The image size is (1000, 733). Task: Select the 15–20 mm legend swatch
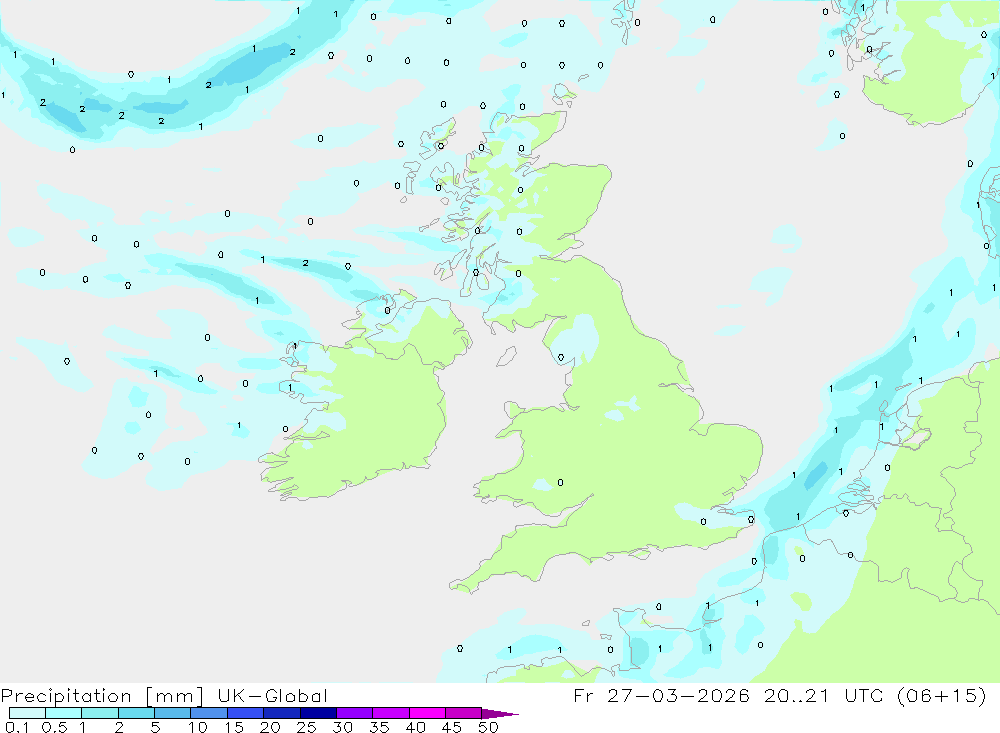[x=246, y=713]
